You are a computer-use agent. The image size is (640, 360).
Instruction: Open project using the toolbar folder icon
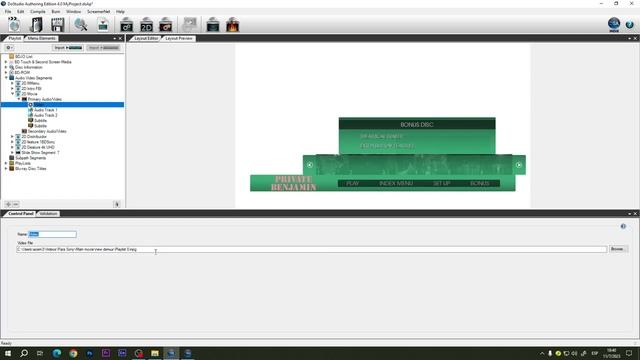36,24
